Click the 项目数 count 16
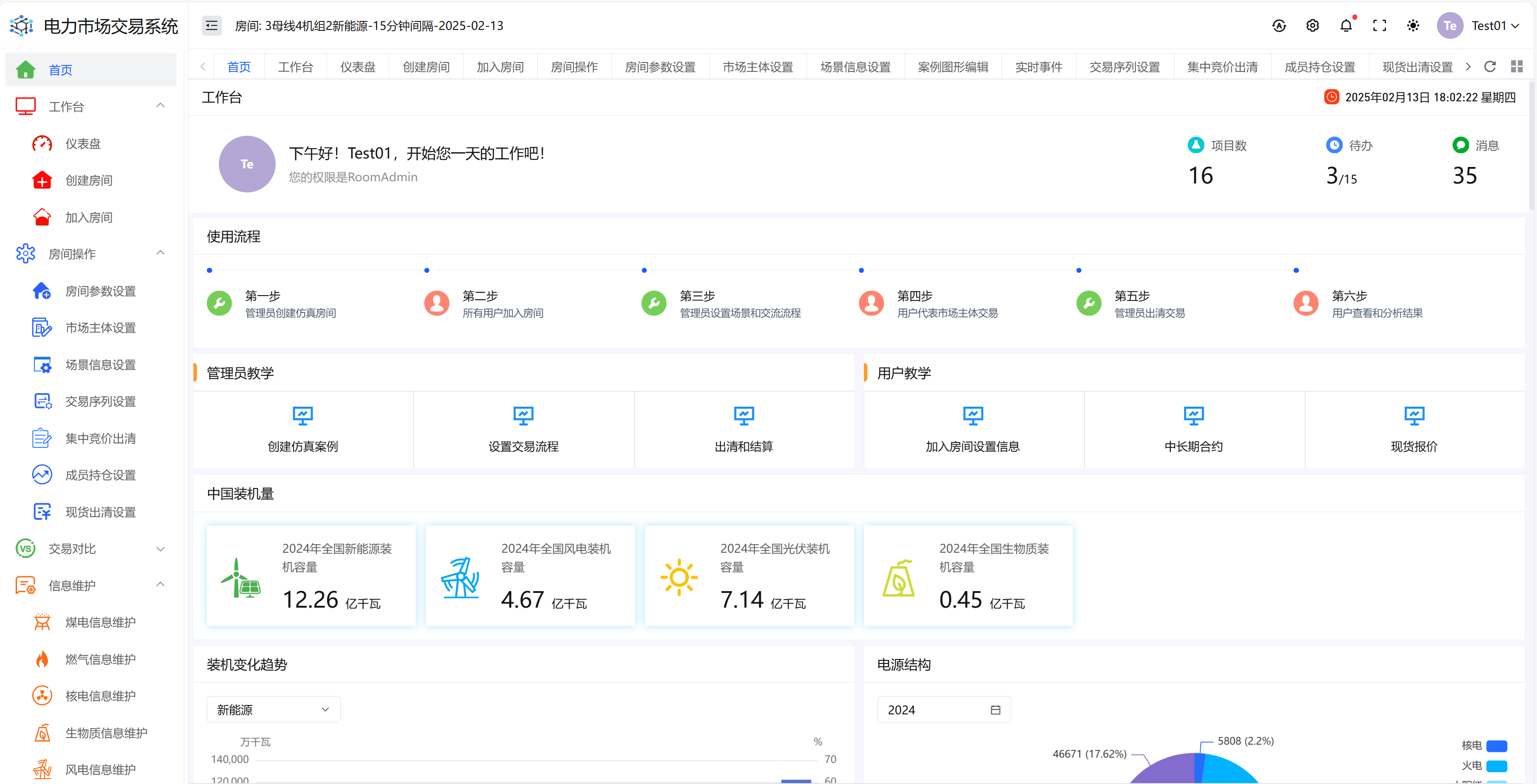The width and height of the screenshot is (1537, 784). pos(1201,175)
